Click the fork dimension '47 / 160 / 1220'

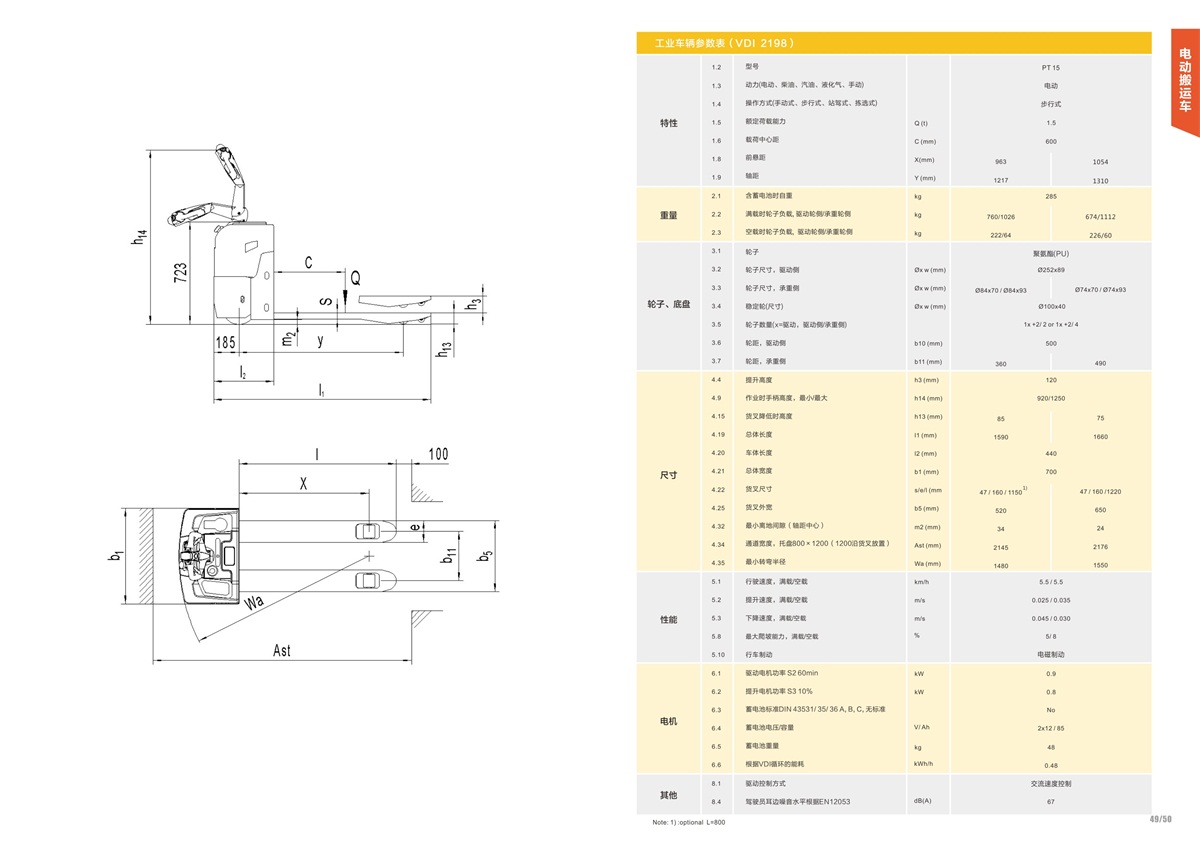click(1100, 492)
